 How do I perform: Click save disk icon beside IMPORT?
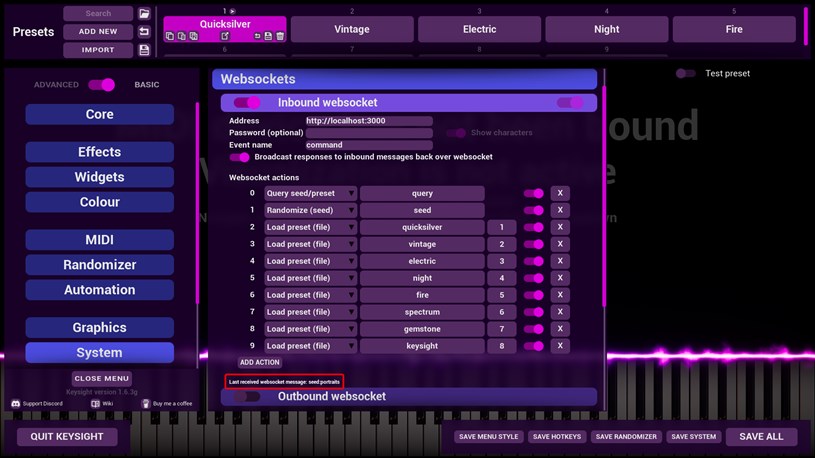[x=144, y=50]
